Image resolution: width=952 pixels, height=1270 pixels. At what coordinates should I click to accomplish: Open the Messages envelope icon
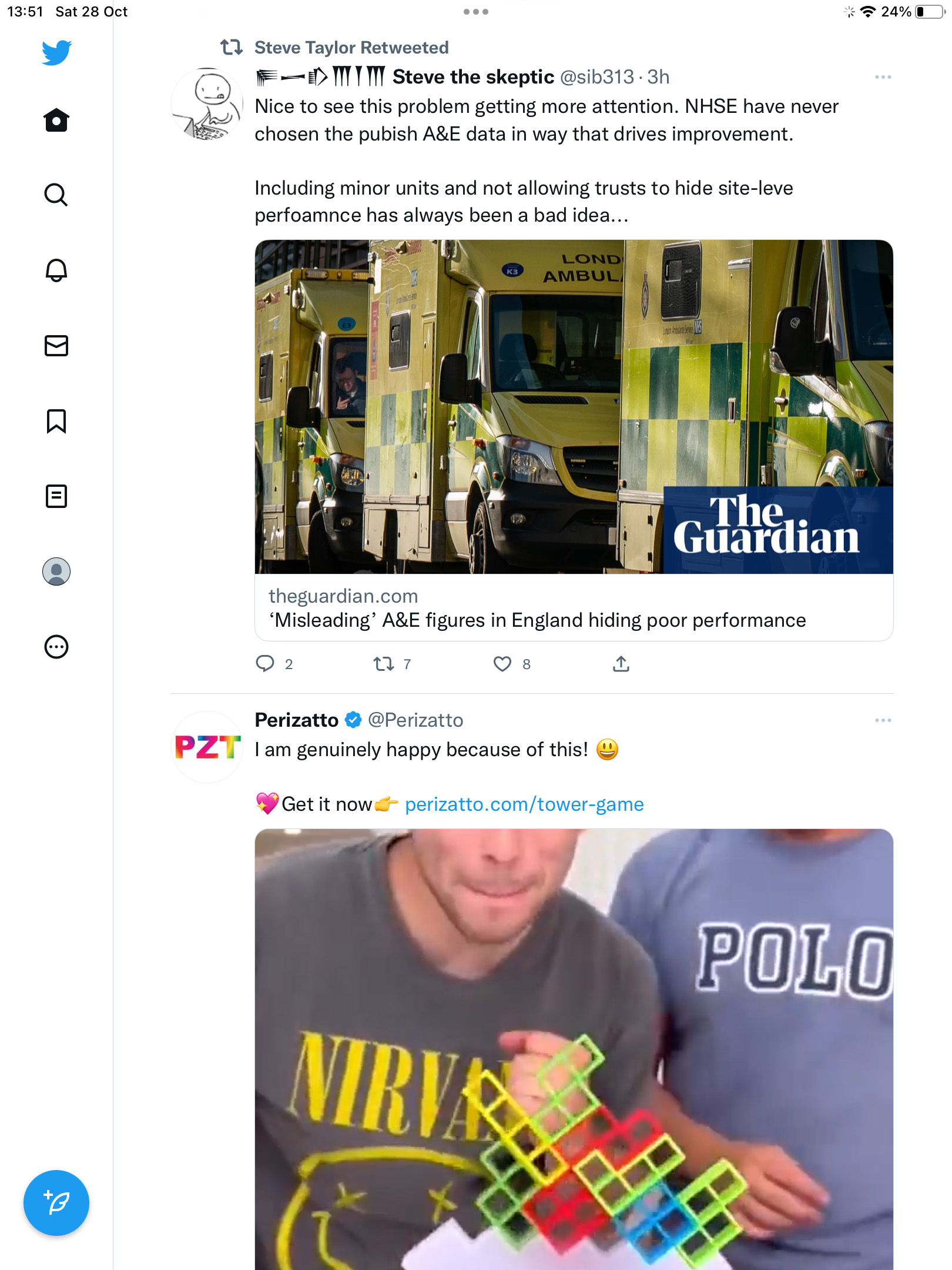(56, 346)
